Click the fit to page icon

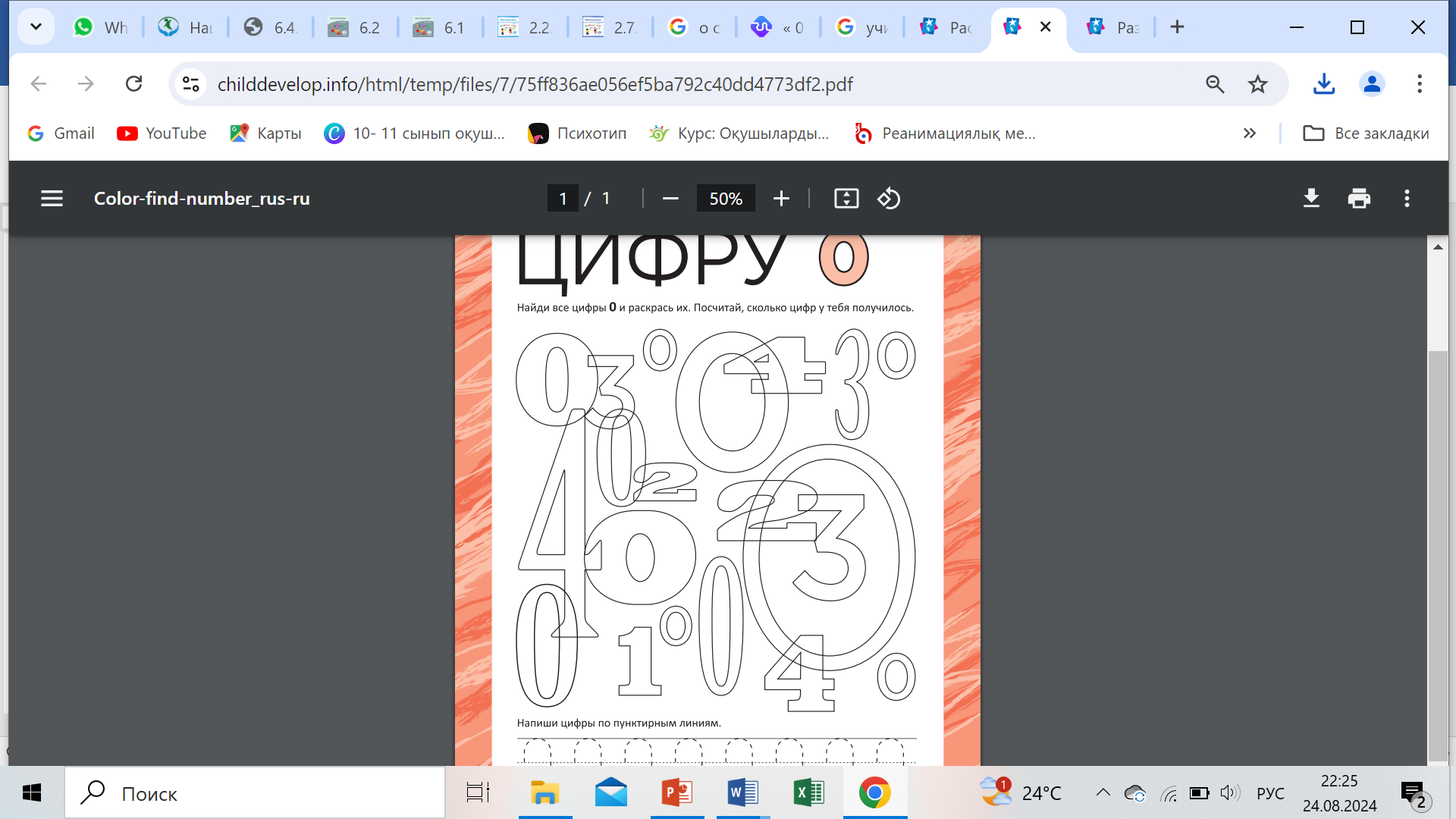tap(846, 199)
